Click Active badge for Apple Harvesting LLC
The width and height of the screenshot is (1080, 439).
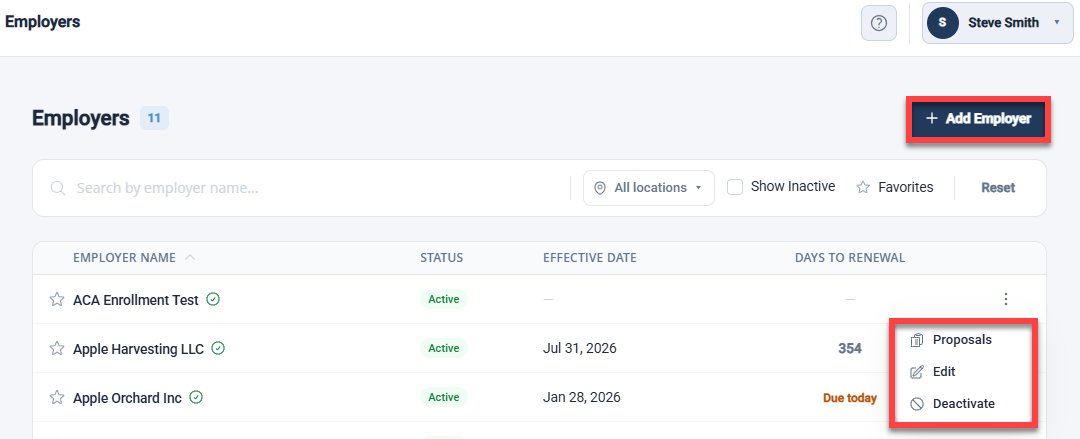444,348
